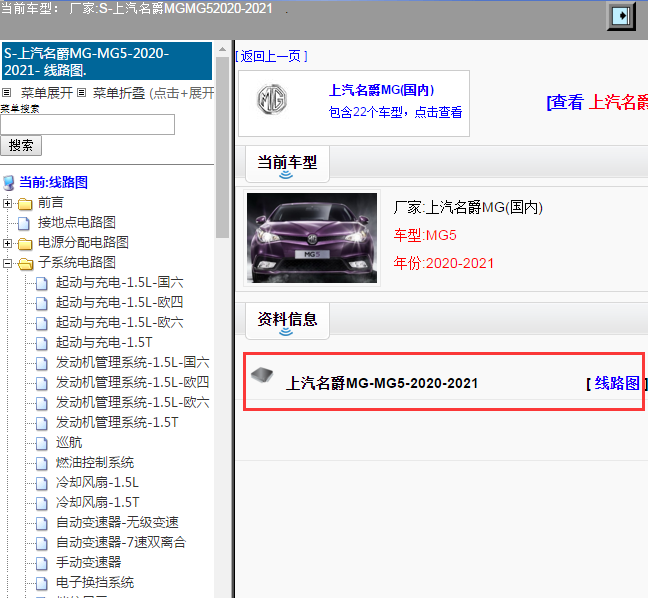
Task: Click the 自动变速器-7速双离合 label
Action: (x=121, y=542)
